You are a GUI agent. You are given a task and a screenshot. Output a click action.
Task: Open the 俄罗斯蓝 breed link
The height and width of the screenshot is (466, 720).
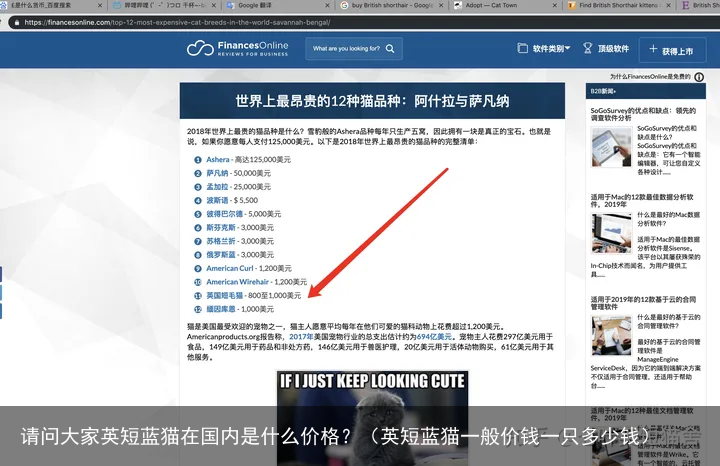[x=221, y=255]
